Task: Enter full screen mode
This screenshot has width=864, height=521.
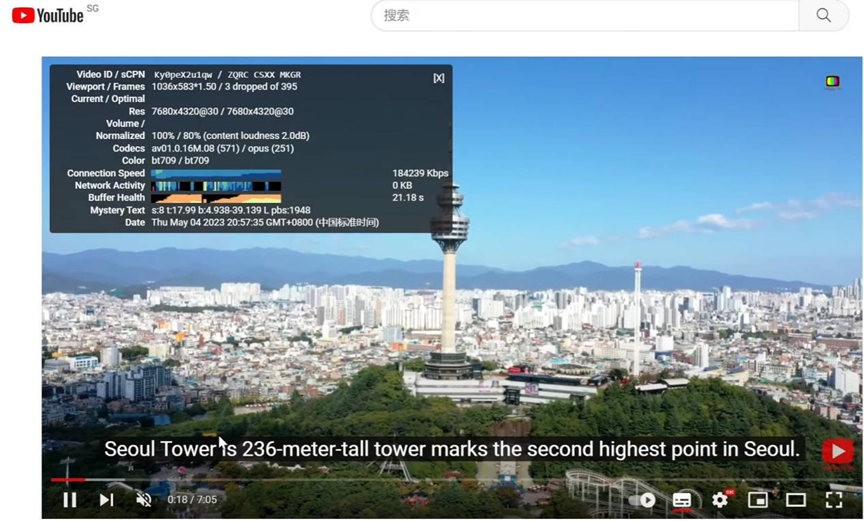Action: point(834,499)
